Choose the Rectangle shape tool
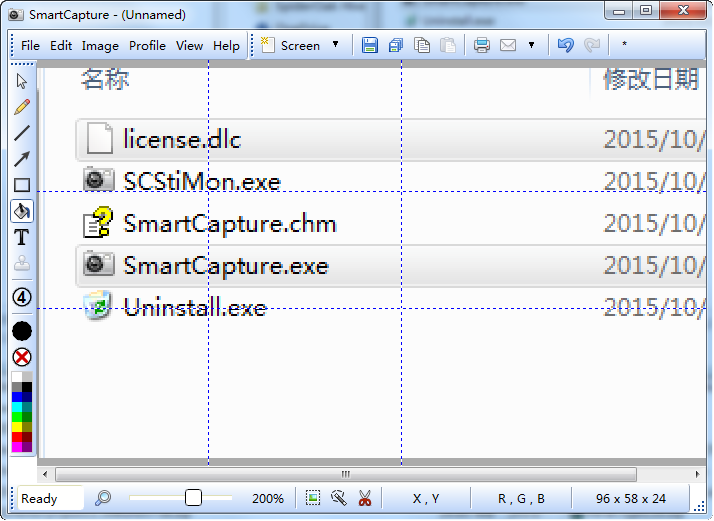The height and width of the screenshot is (521, 714). click(x=21, y=185)
